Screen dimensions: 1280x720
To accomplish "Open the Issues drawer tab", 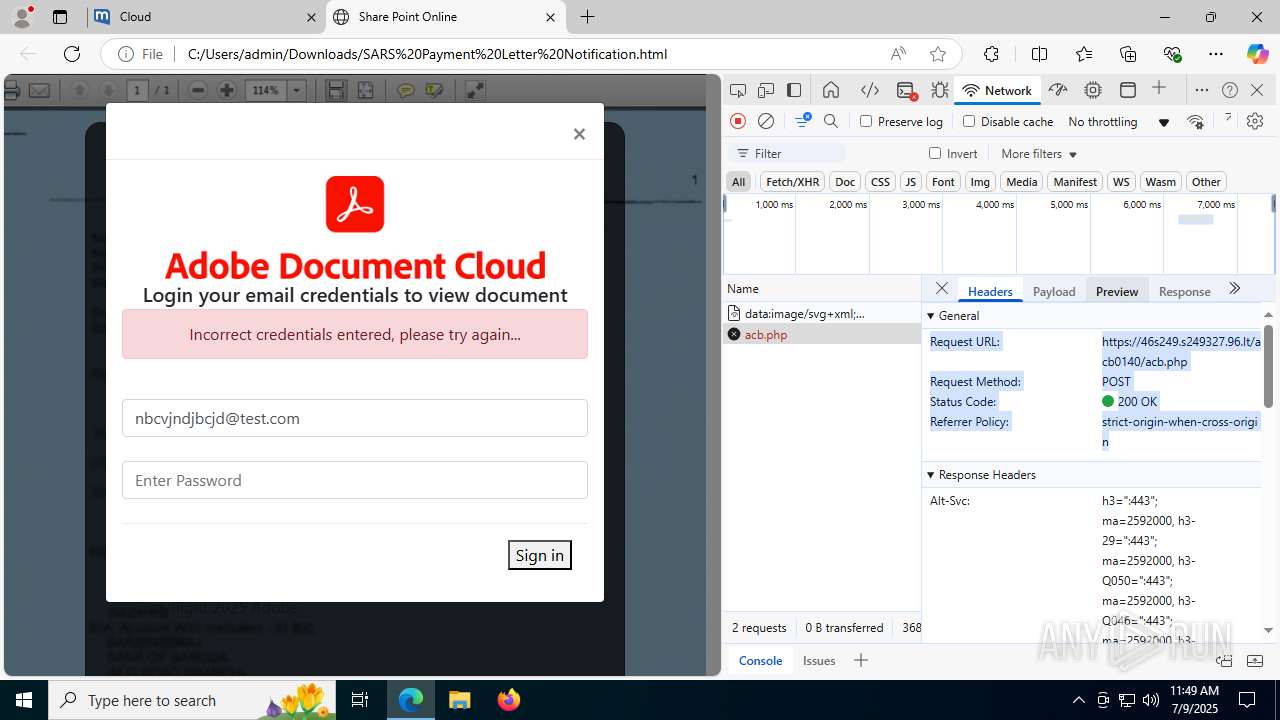I will click(x=819, y=660).
